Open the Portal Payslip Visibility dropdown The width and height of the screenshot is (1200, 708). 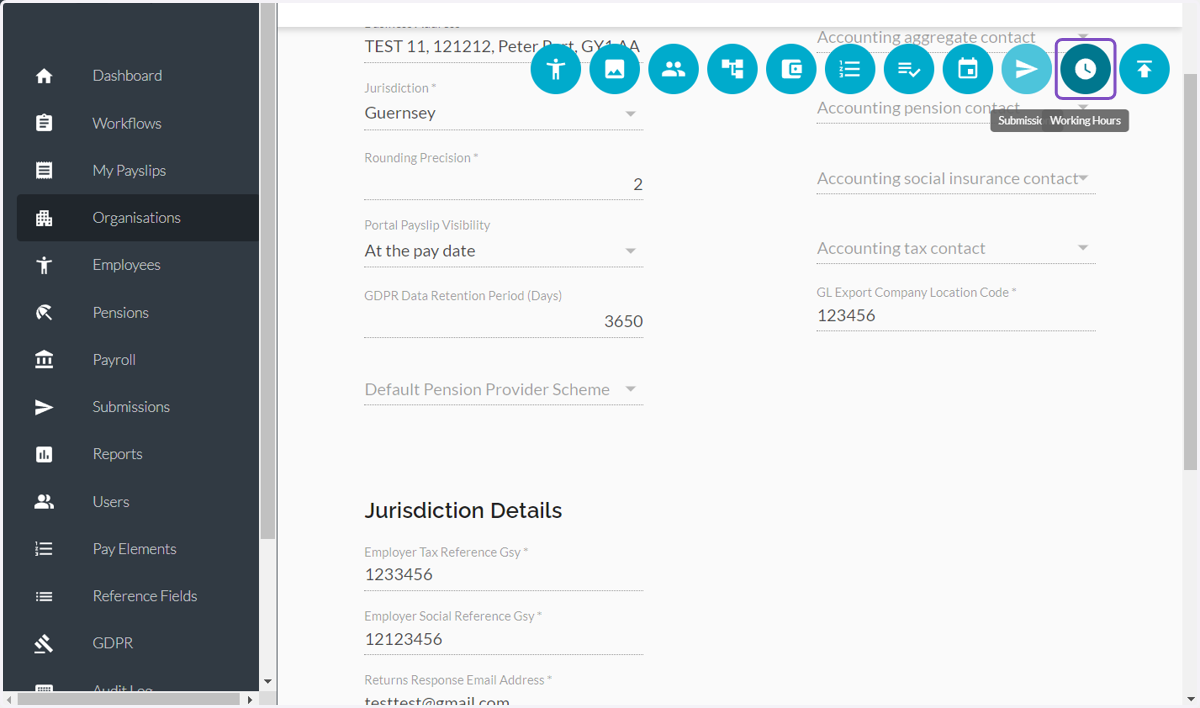[503, 251]
